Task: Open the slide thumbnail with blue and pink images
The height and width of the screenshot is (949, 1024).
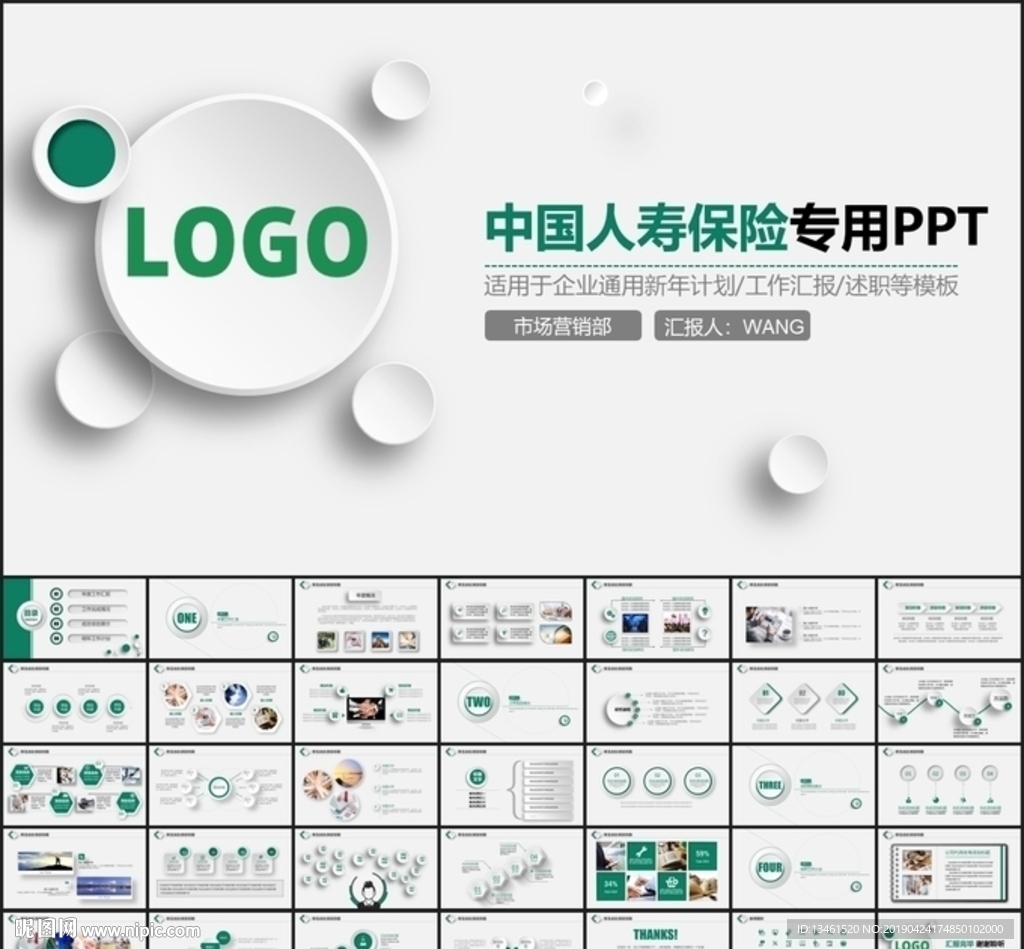Action: tap(658, 618)
